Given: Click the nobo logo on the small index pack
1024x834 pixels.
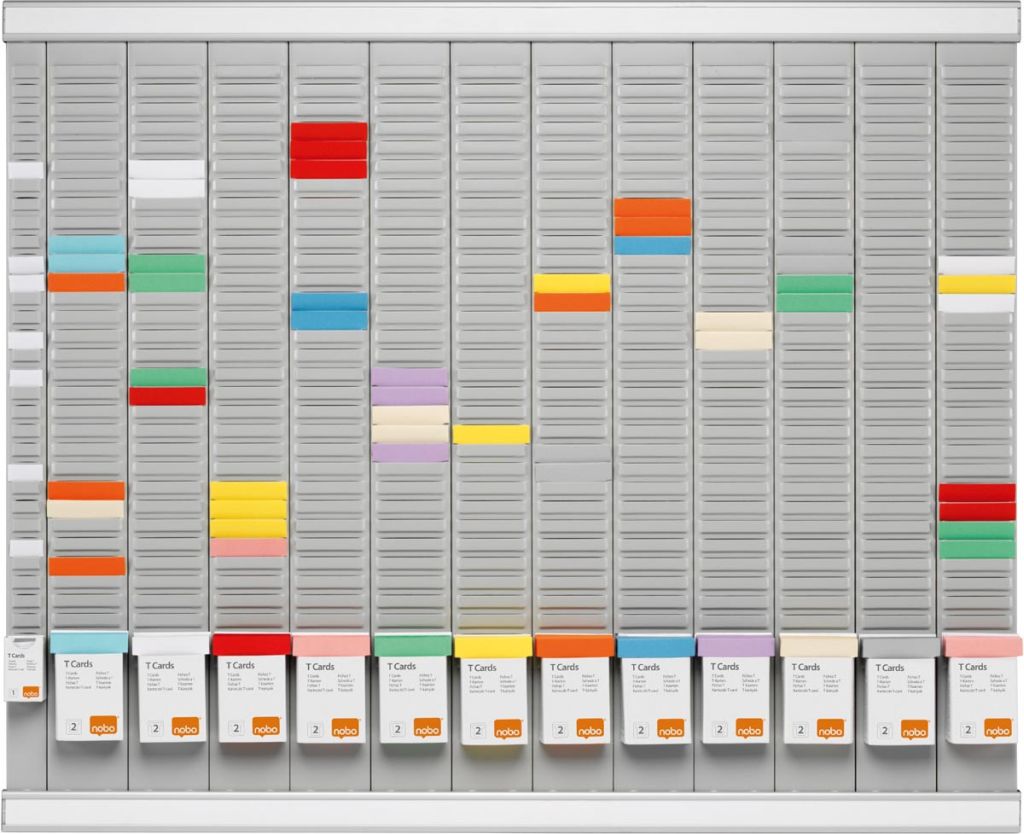Looking at the screenshot, I should point(30,692).
